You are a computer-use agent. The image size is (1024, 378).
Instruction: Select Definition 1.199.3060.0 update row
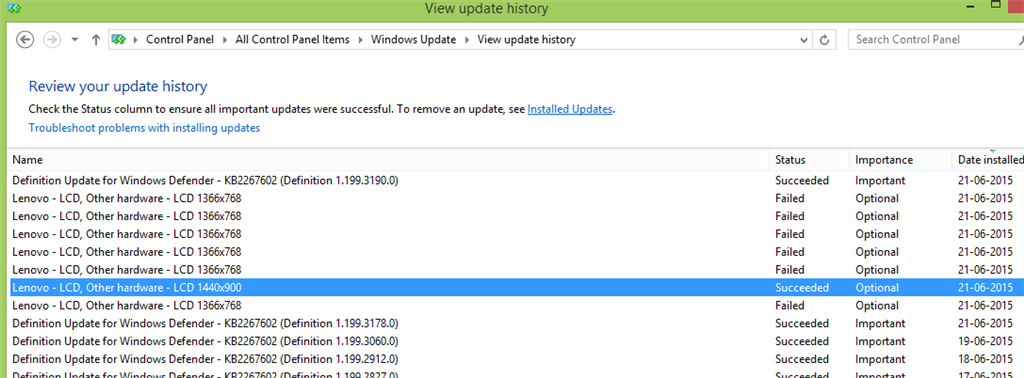pos(516,341)
